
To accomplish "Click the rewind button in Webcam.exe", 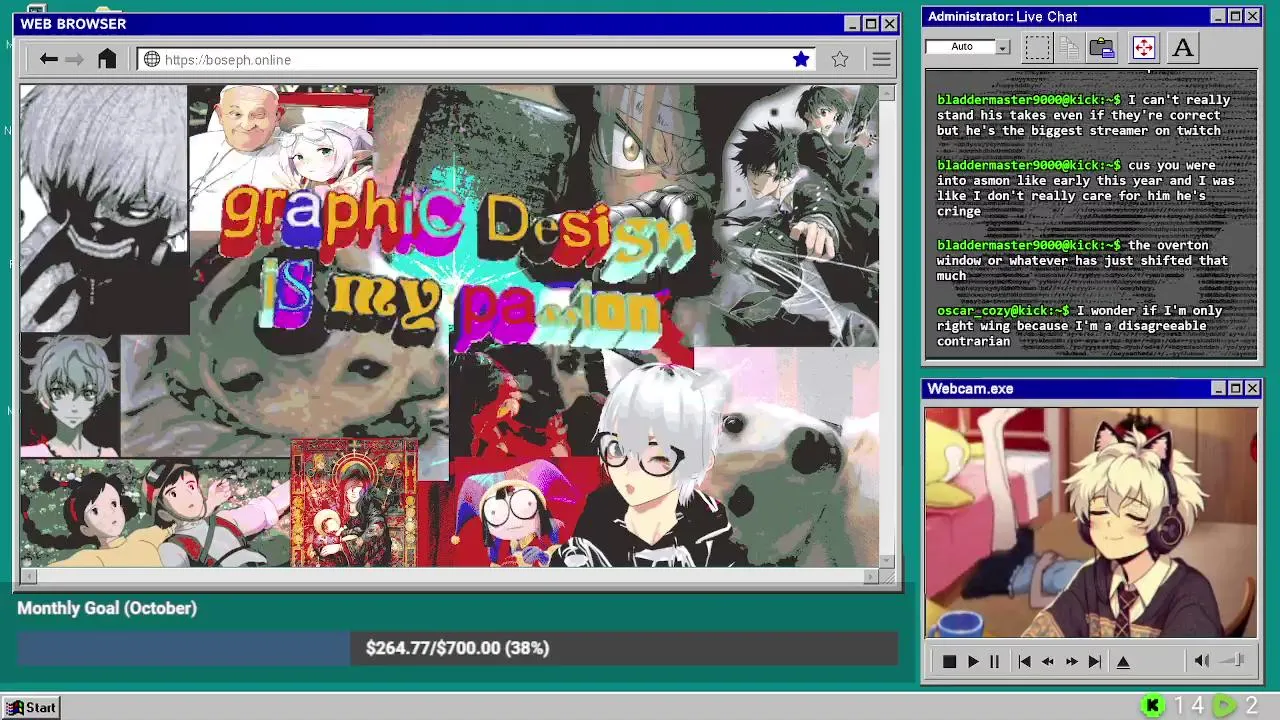I will (x=1047, y=661).
